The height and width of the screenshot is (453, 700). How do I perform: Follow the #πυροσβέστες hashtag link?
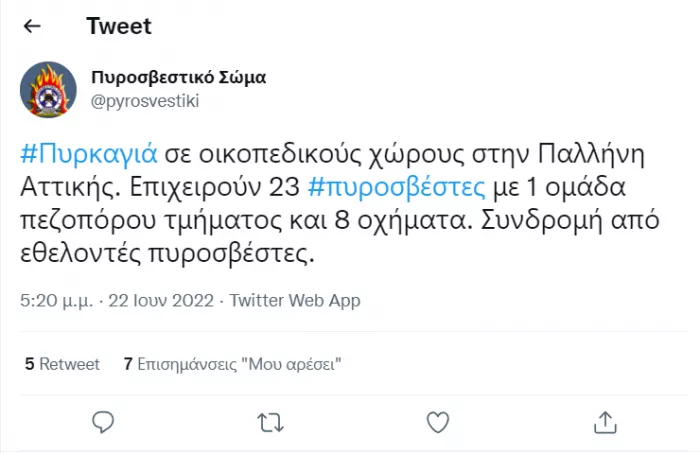click(396, 187)
